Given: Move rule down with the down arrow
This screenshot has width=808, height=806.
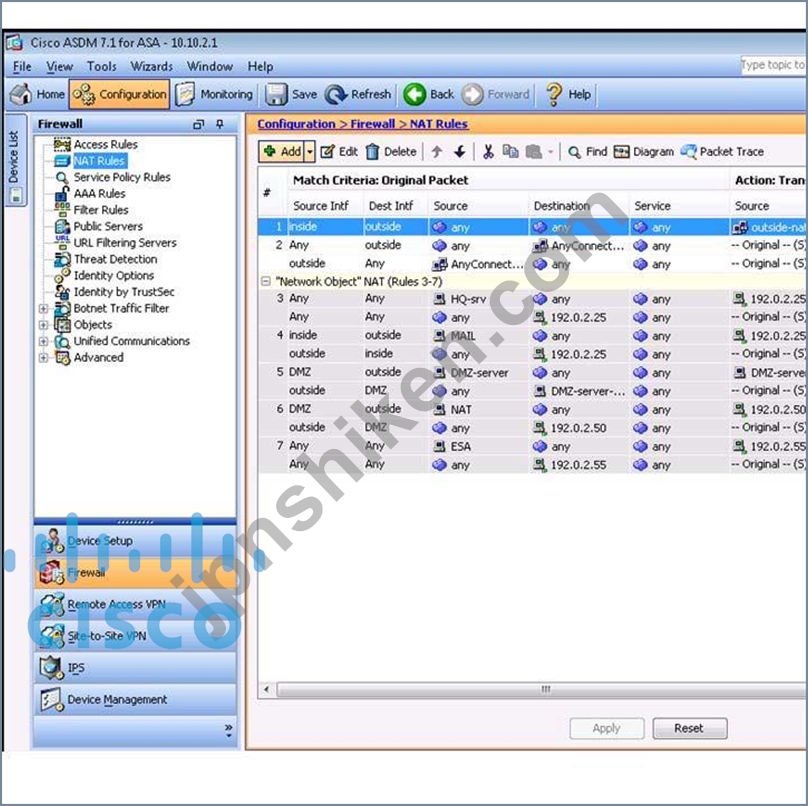Looking at the screenshot, I should (460, 152).
